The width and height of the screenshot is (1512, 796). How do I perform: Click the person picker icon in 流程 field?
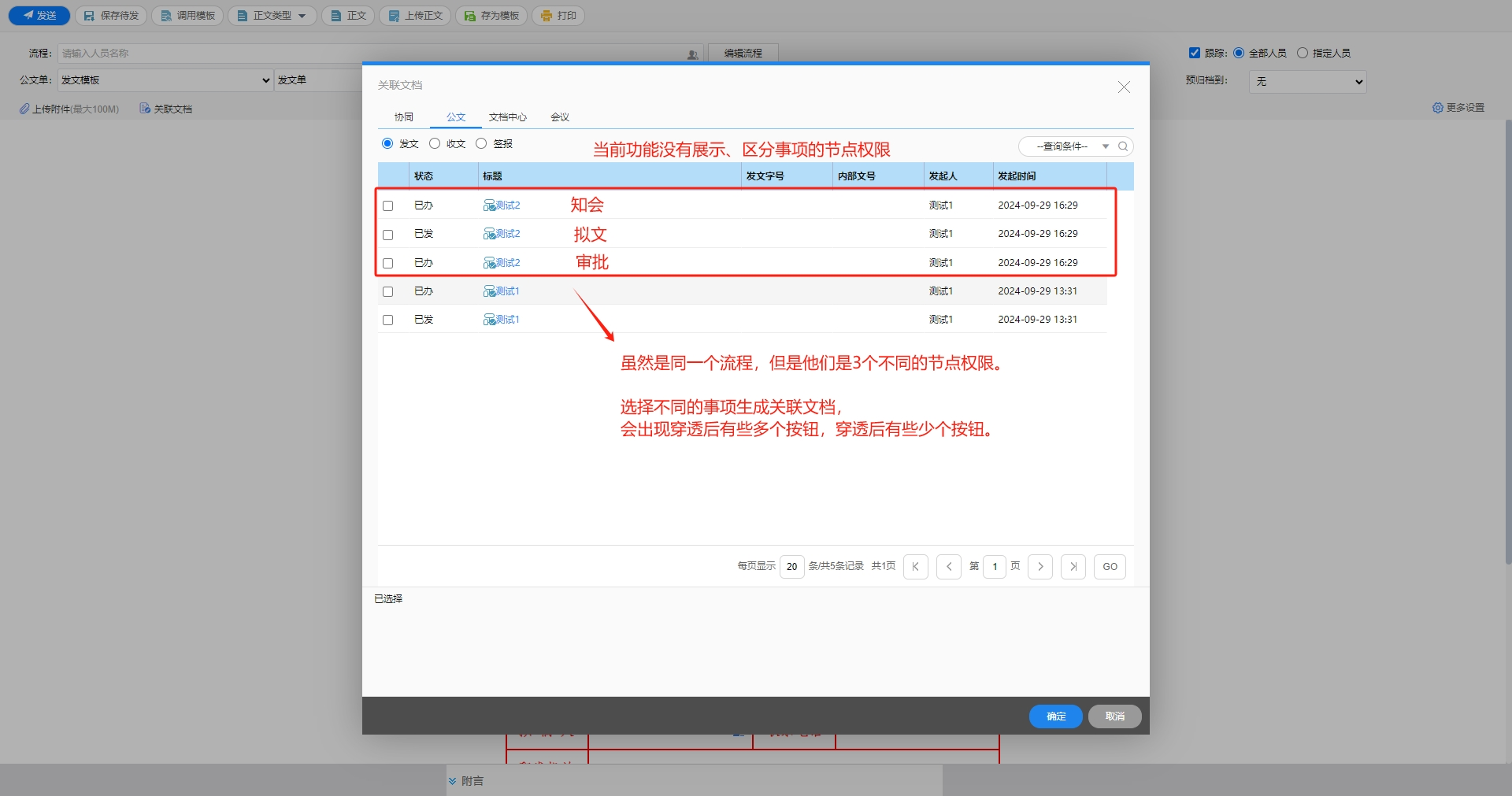pos(692,54)
